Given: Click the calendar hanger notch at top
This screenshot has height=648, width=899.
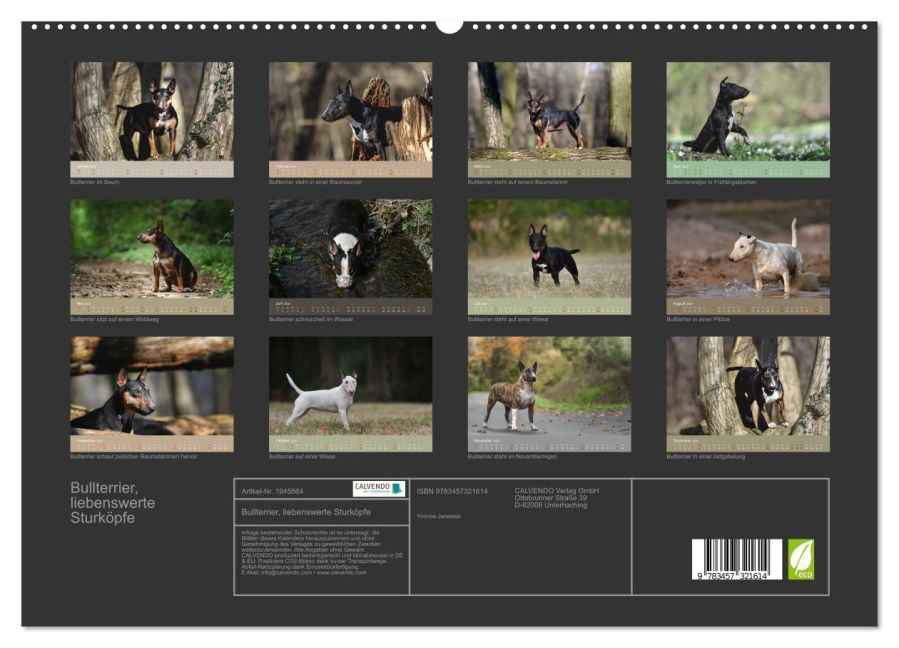Looking at the screenshot, I should 450,26.
